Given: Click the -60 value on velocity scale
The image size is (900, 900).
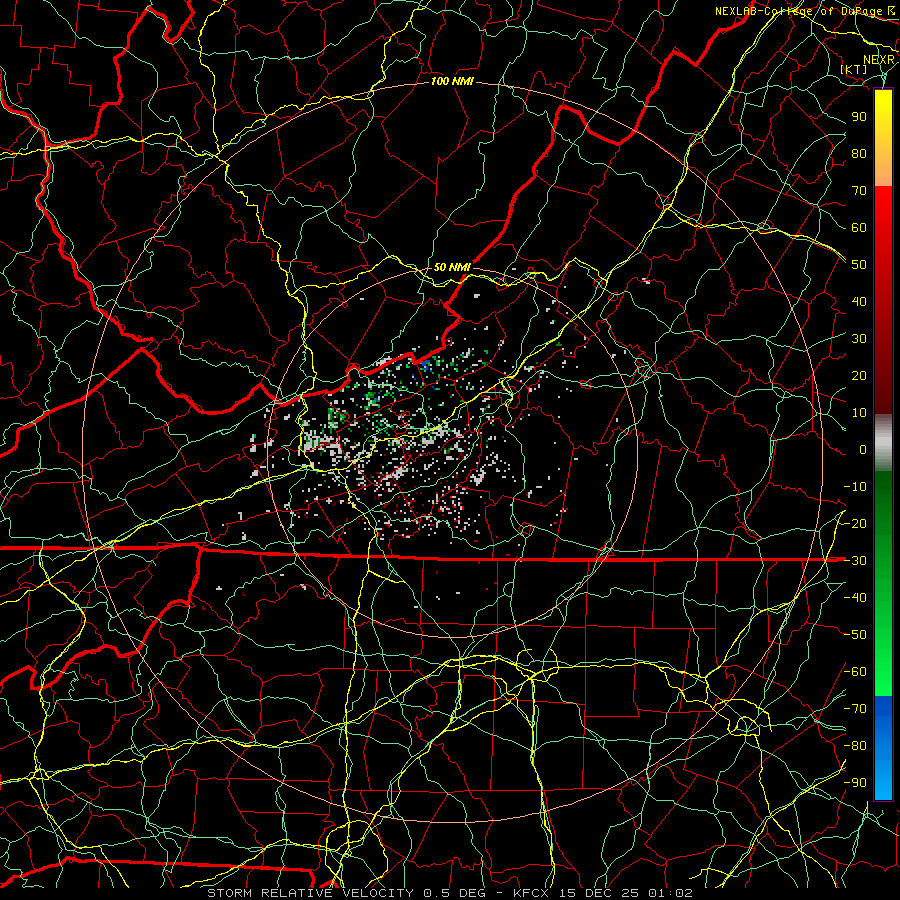Looking at the screenshot, I should [855, 672].
